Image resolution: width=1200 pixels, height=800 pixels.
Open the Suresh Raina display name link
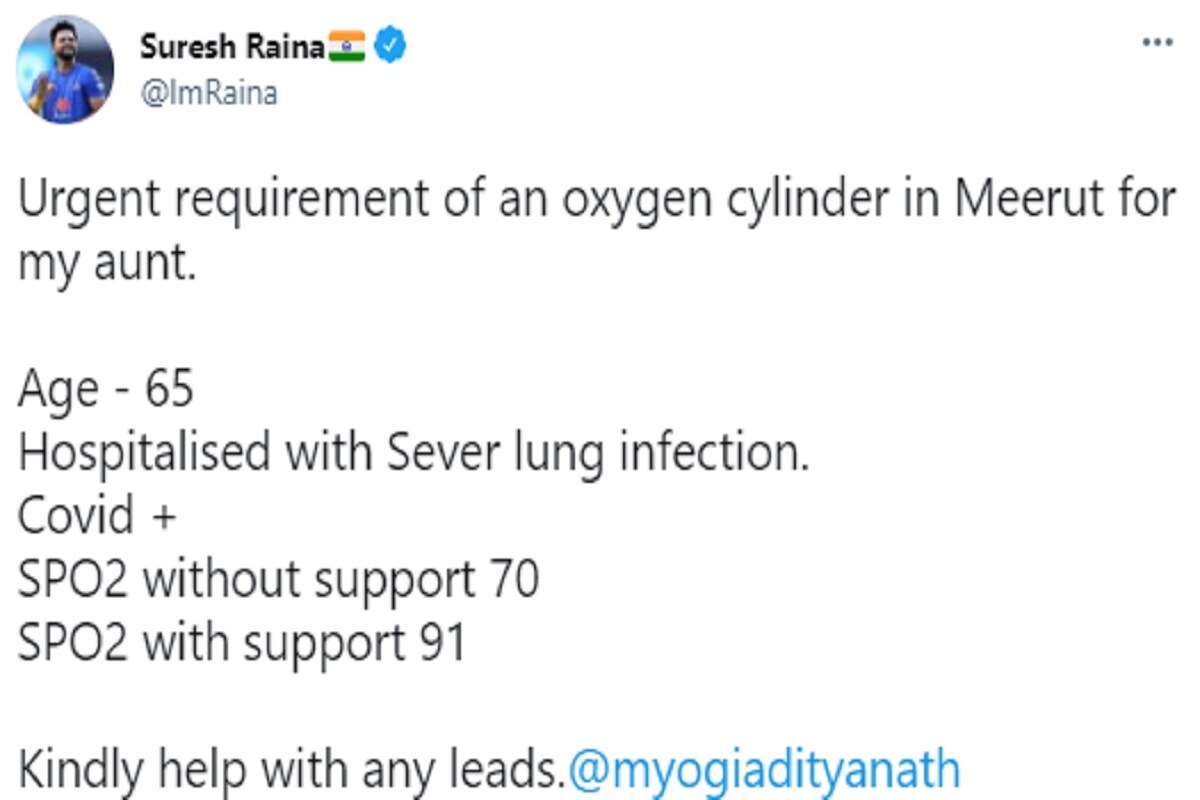click(x=232, y=47)
